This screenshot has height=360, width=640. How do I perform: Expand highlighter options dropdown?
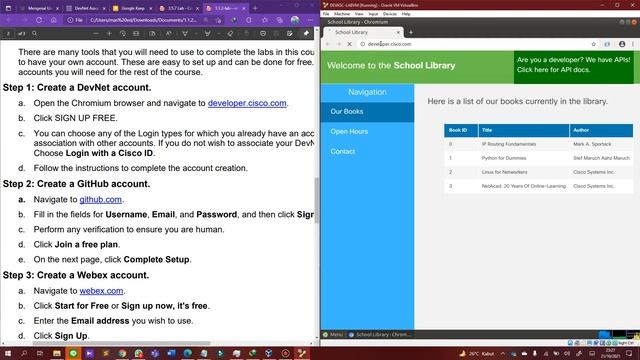pyautogui.click(x=218, y=33)
